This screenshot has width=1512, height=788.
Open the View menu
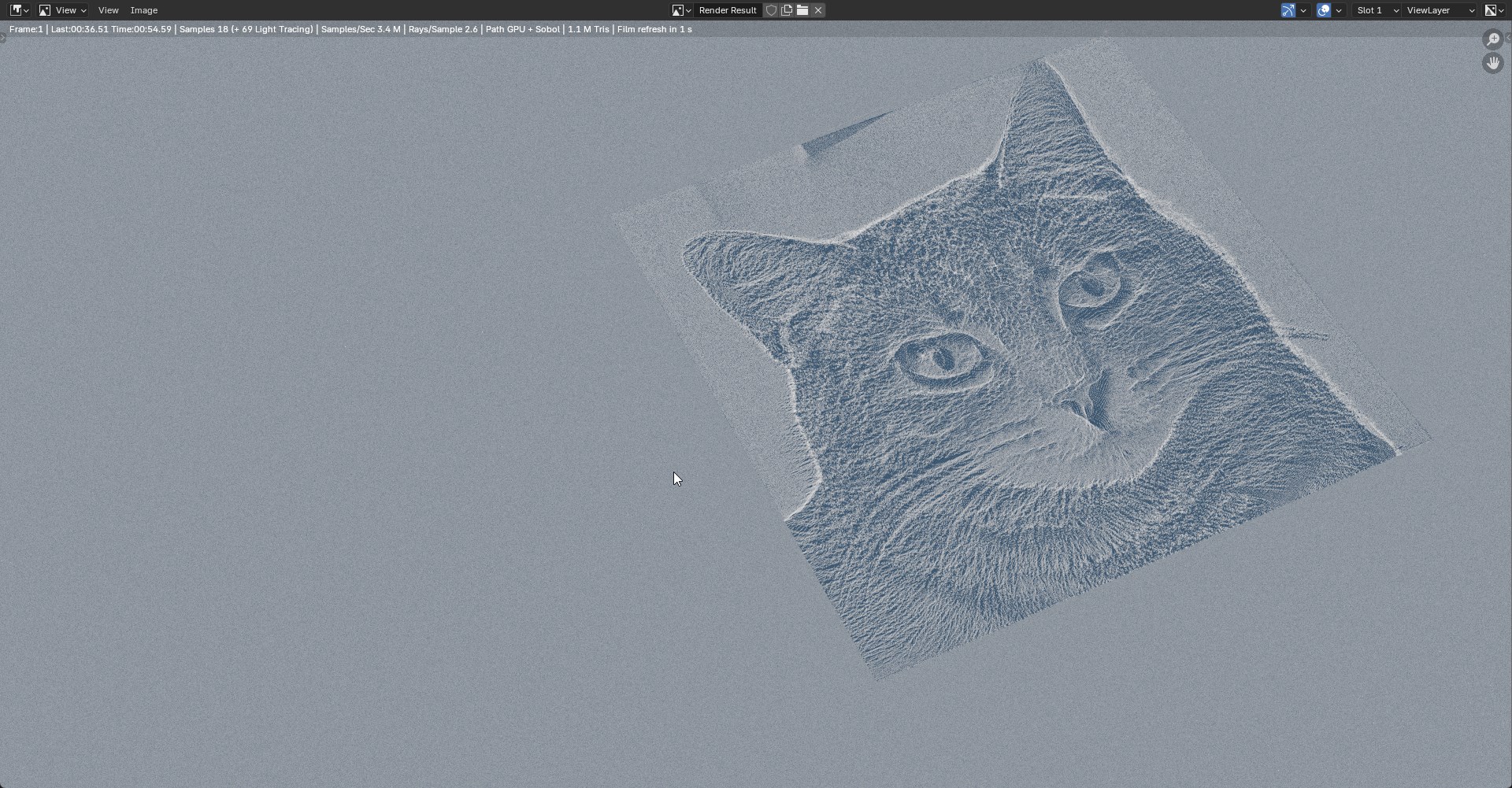[x=108, y=10]
